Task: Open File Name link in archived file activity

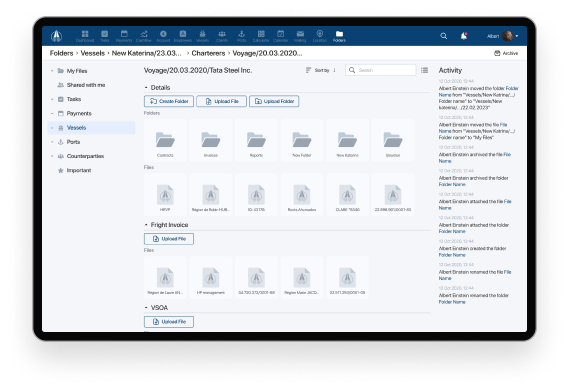Action: click(507, 155)
